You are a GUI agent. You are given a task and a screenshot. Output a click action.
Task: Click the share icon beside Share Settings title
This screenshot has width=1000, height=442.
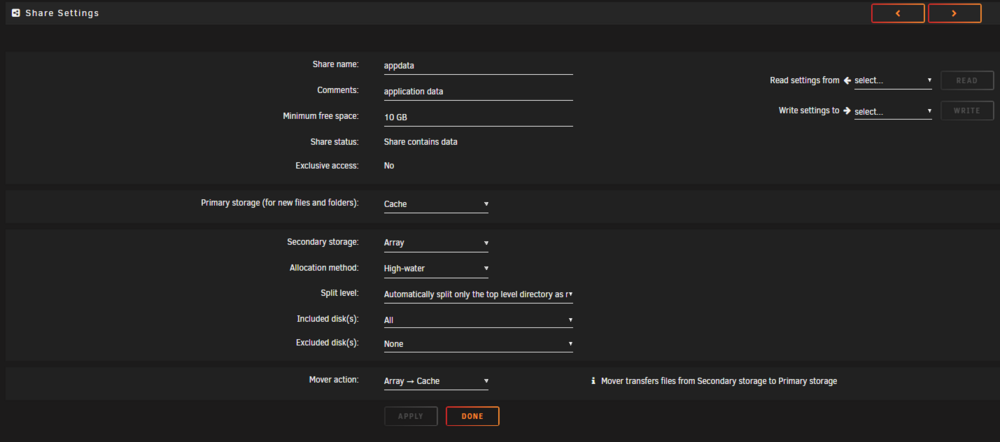coord(16,13)
